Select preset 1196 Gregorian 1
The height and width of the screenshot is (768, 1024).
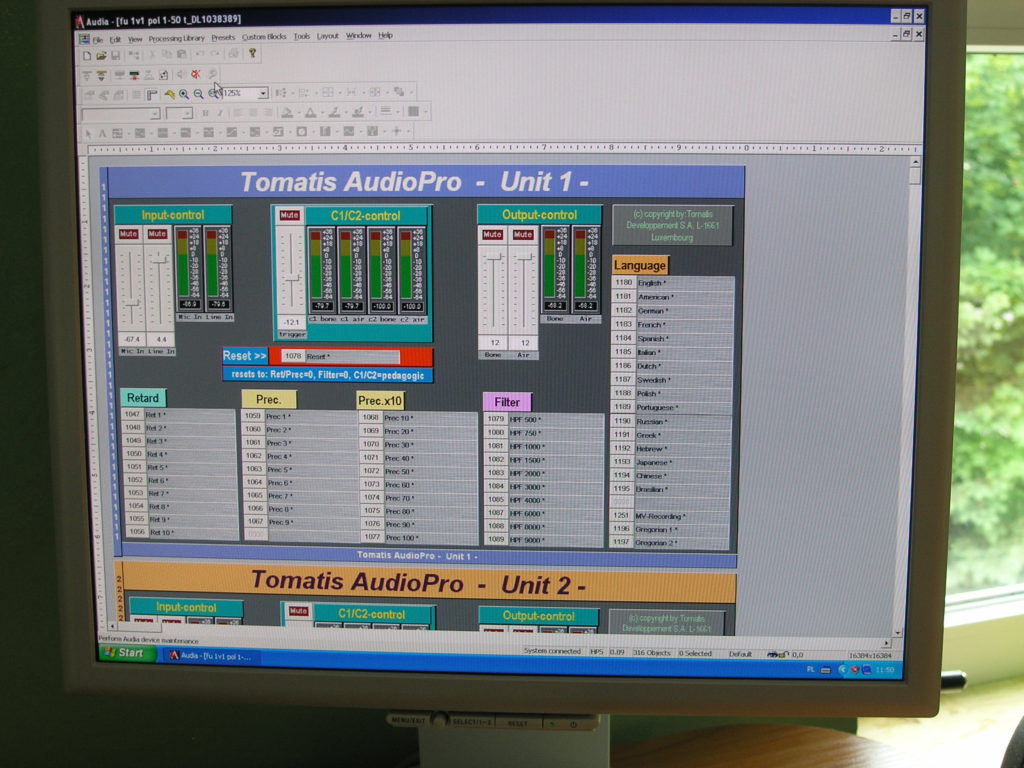point(669,529)
